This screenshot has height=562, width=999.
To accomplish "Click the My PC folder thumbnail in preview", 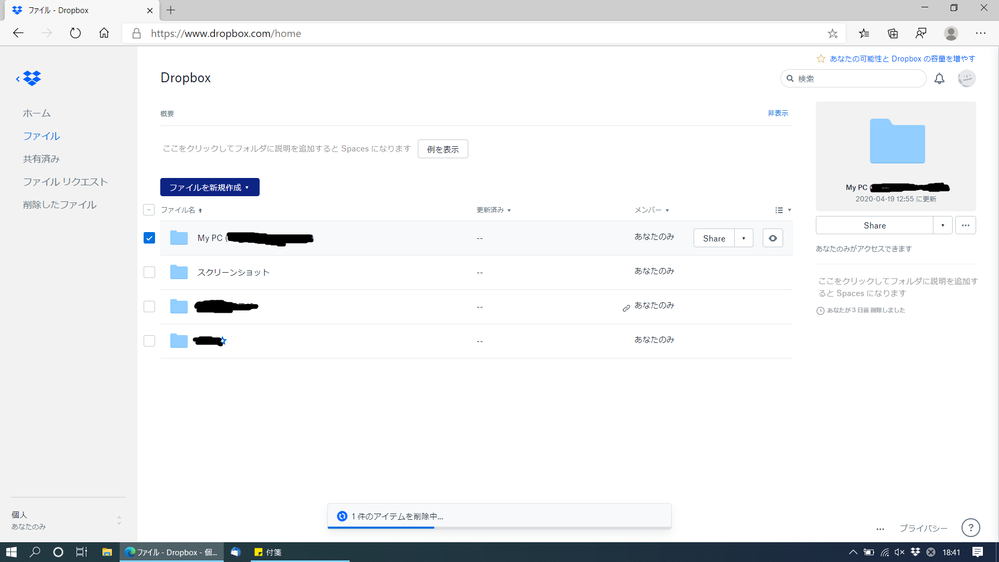I will [897, 141].
